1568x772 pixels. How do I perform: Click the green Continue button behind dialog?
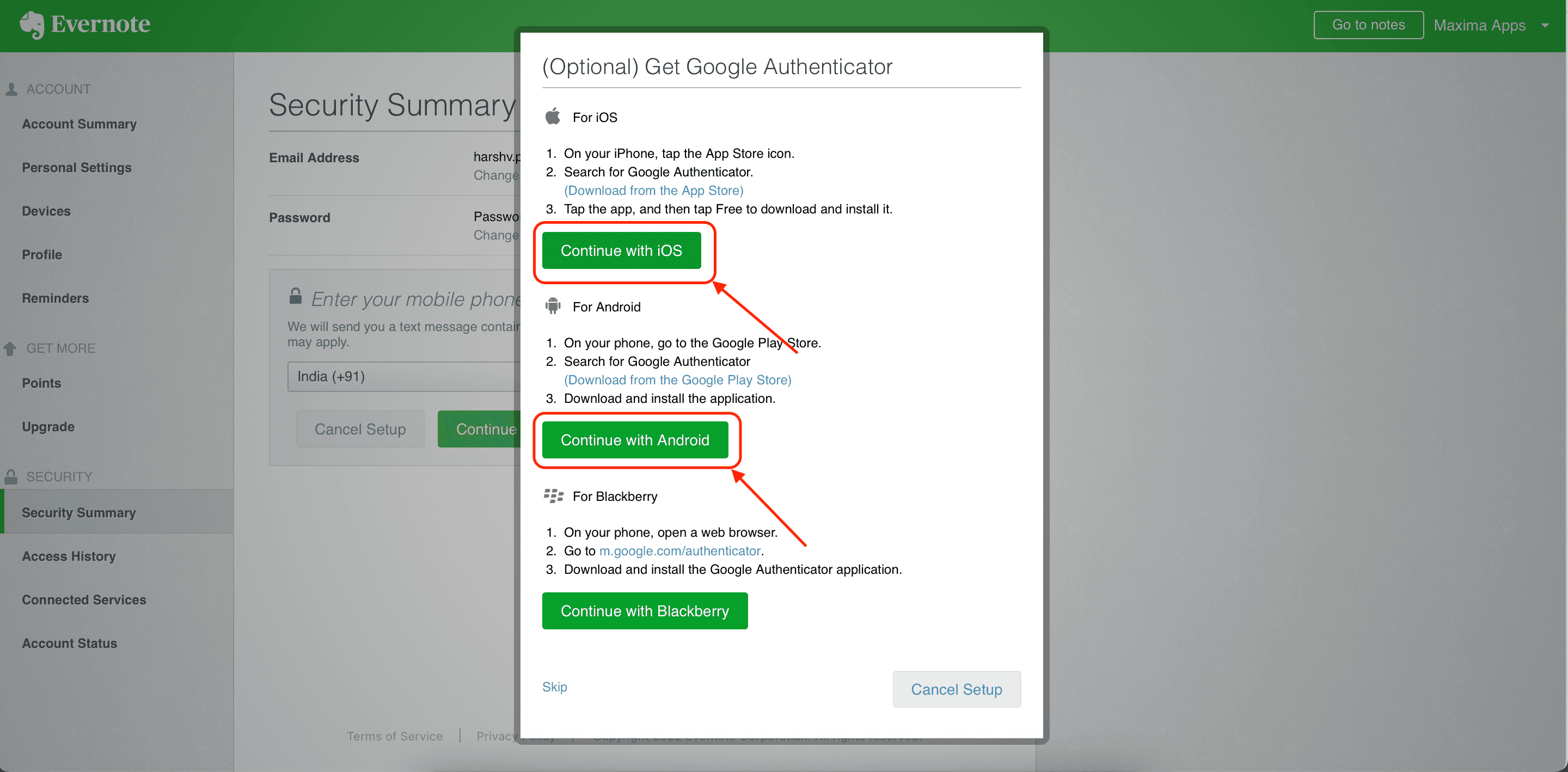(480, 429)
